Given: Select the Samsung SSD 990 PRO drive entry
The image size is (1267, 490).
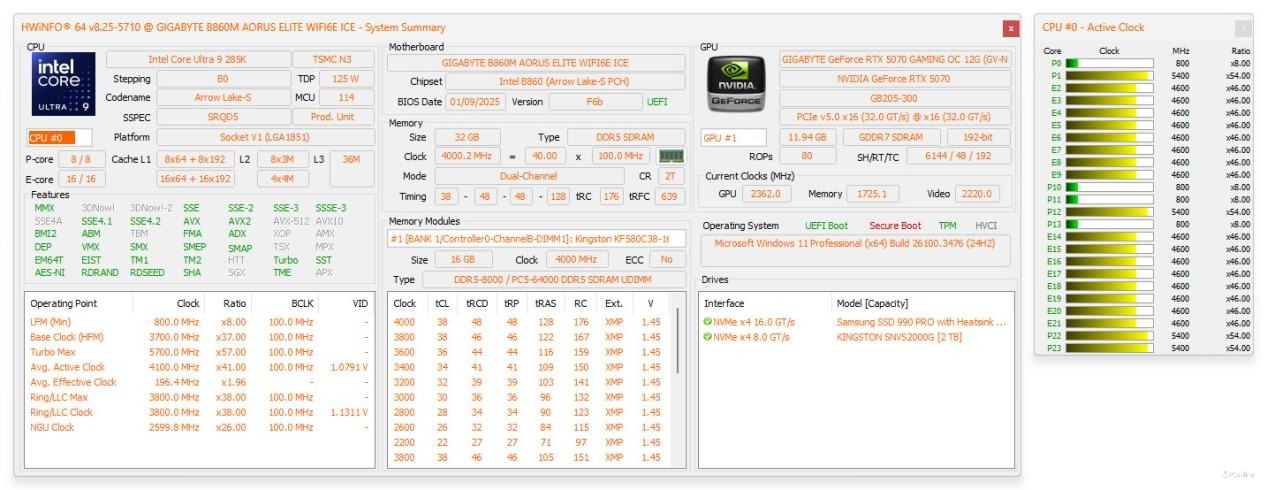Looking at the screenshot, I should 921,322.
